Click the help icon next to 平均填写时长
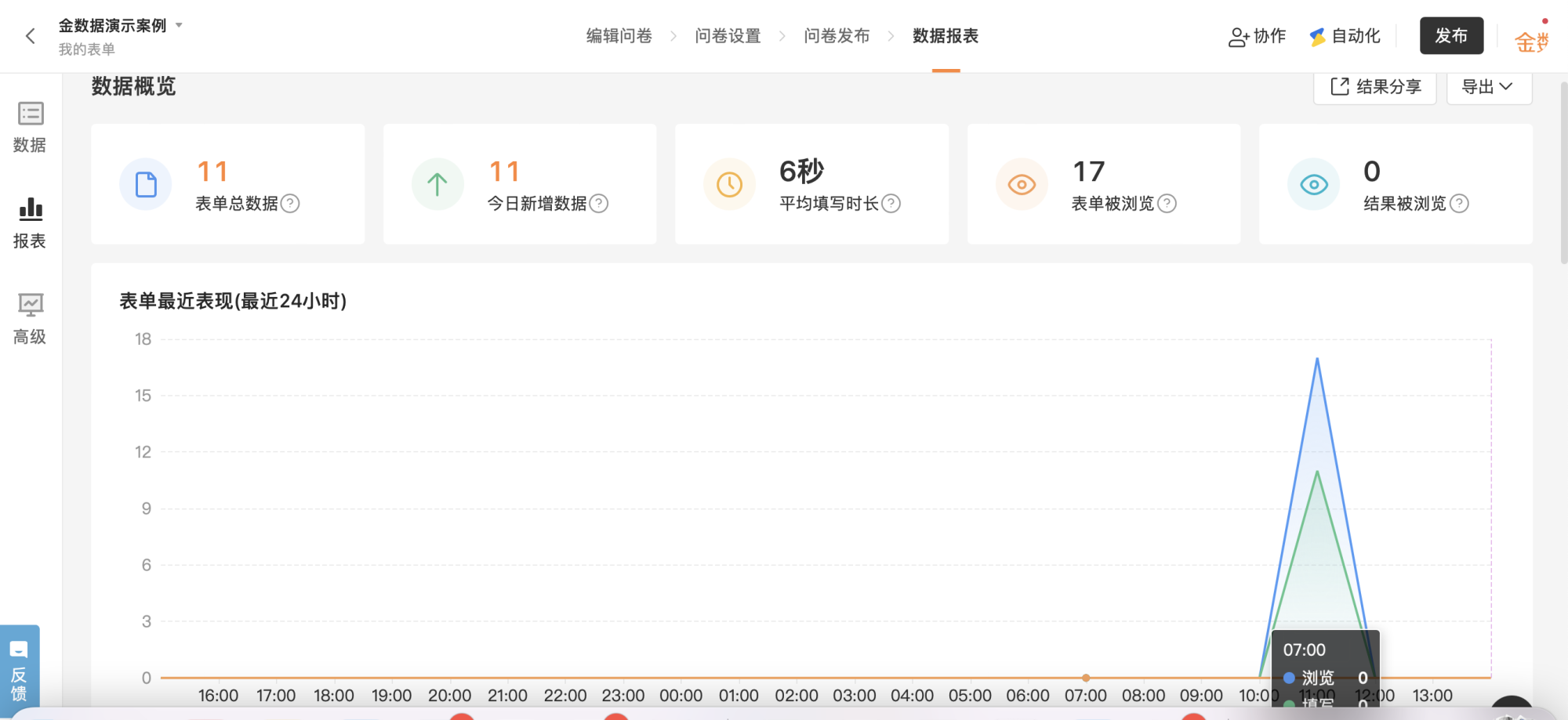The width and height of the screenshot is (1568, 720). coord(891,204)
